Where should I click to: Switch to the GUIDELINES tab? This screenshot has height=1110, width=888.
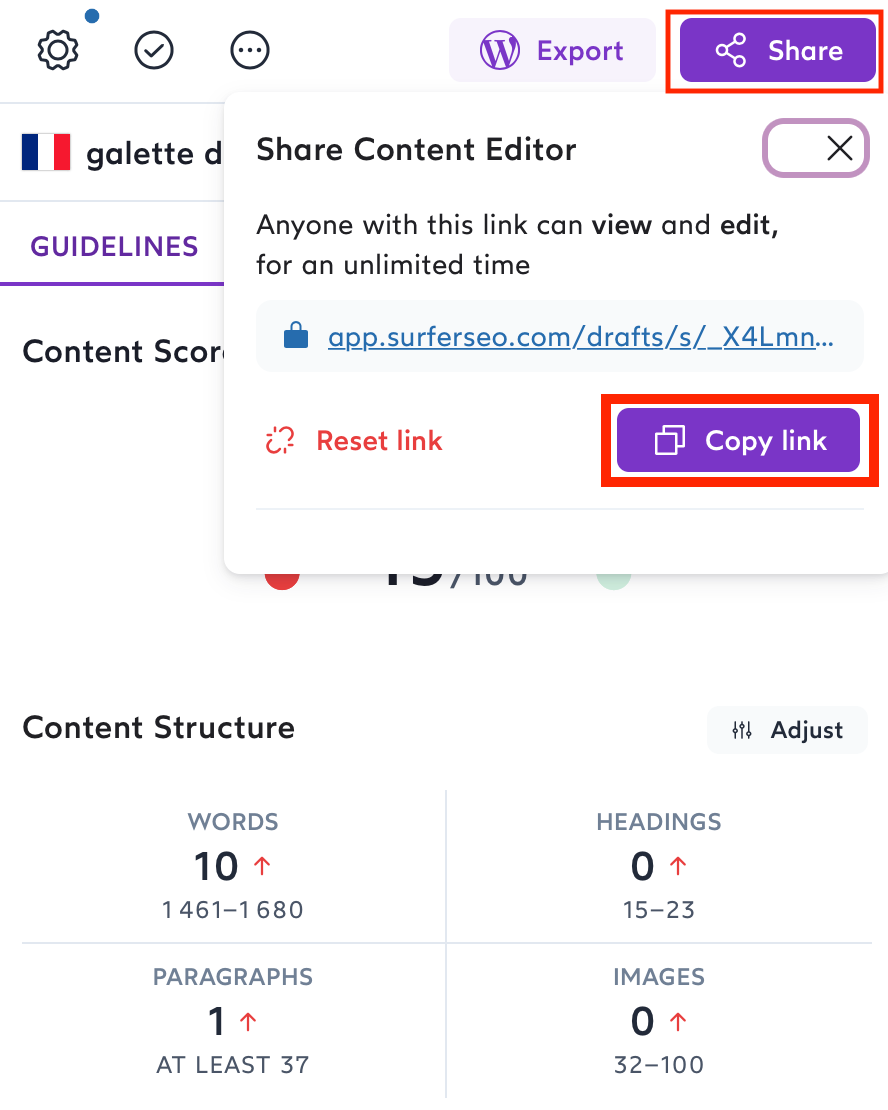click(114, 246)
